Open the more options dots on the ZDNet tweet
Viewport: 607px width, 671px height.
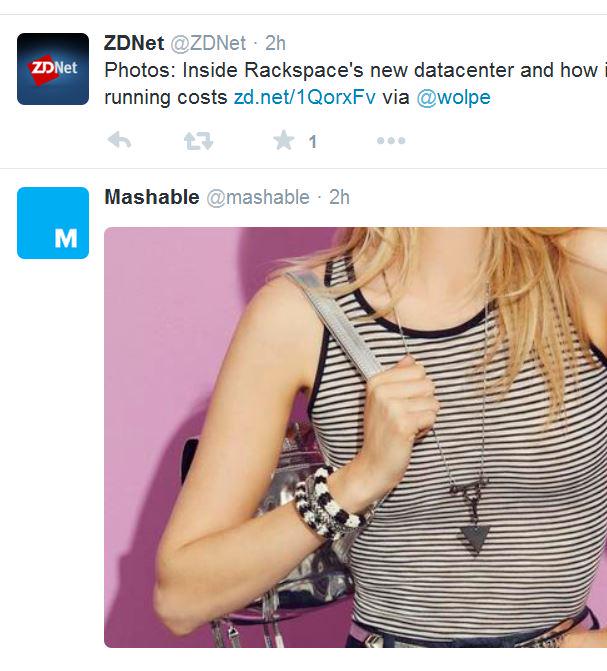[391, 141]
